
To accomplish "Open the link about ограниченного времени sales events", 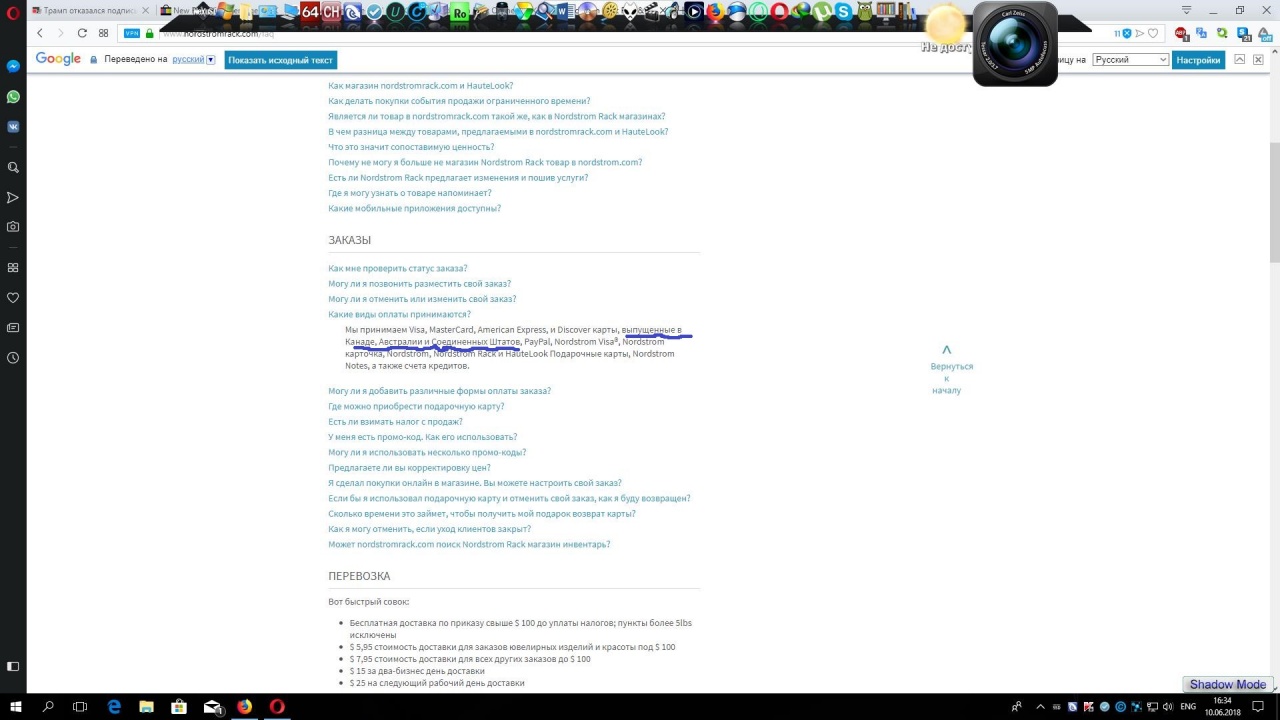I will [459, 101].
